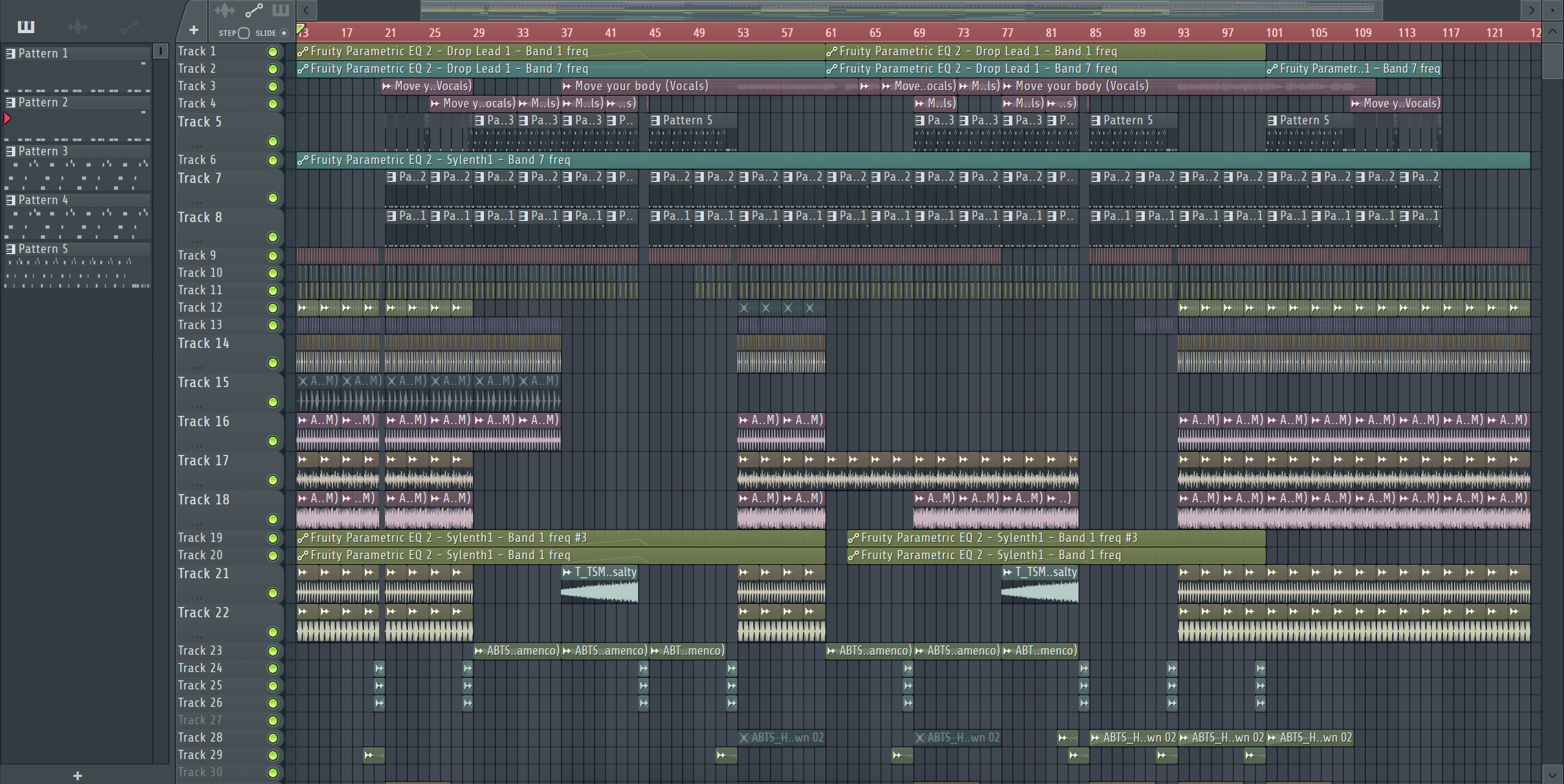Select Pattern 5 in the picker
This screenshot has width=1564, height=784.
pos(77,249)
